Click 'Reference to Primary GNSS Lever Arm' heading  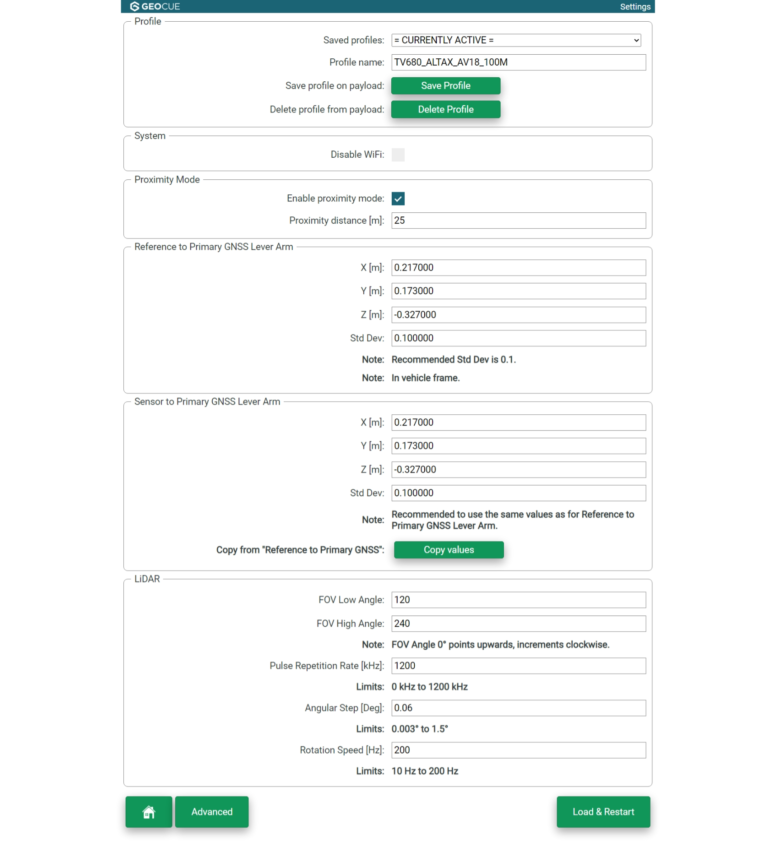214,247
